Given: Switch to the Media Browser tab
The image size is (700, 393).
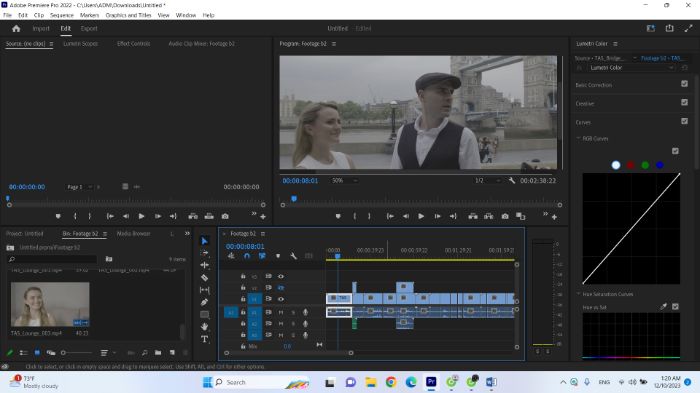Looking at the screenshot, I should pyautogui.click(x=133, y=234).
